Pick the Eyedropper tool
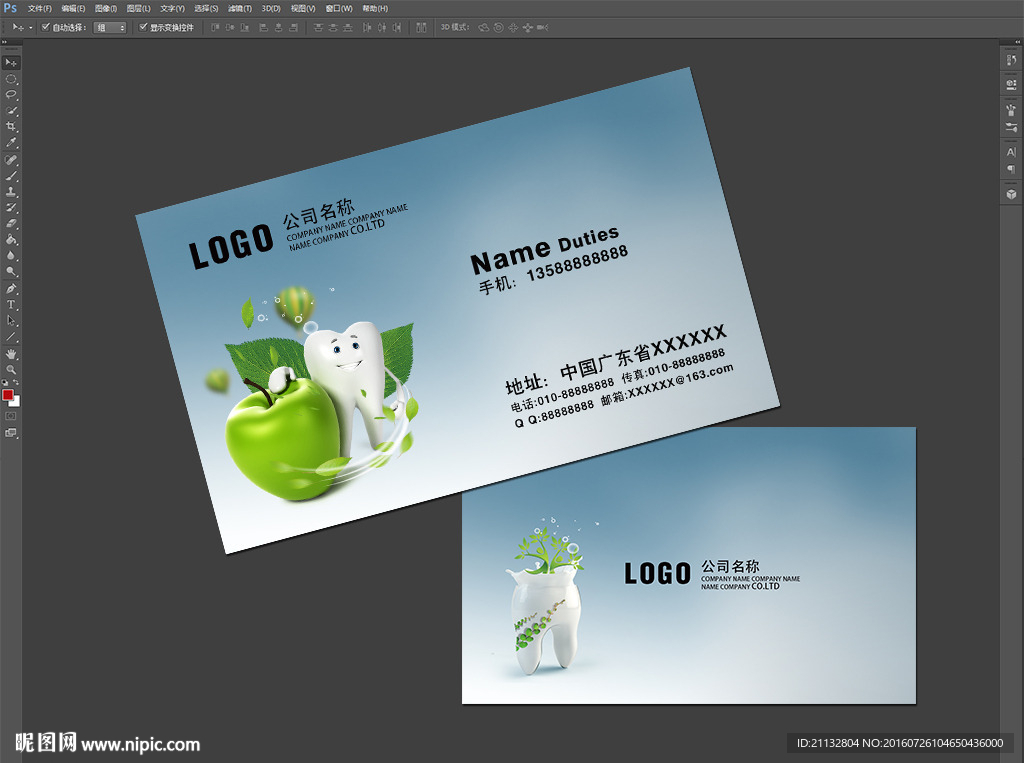Image resolution: width=1024 pixels, height=763 pixels. pos(11,142)
